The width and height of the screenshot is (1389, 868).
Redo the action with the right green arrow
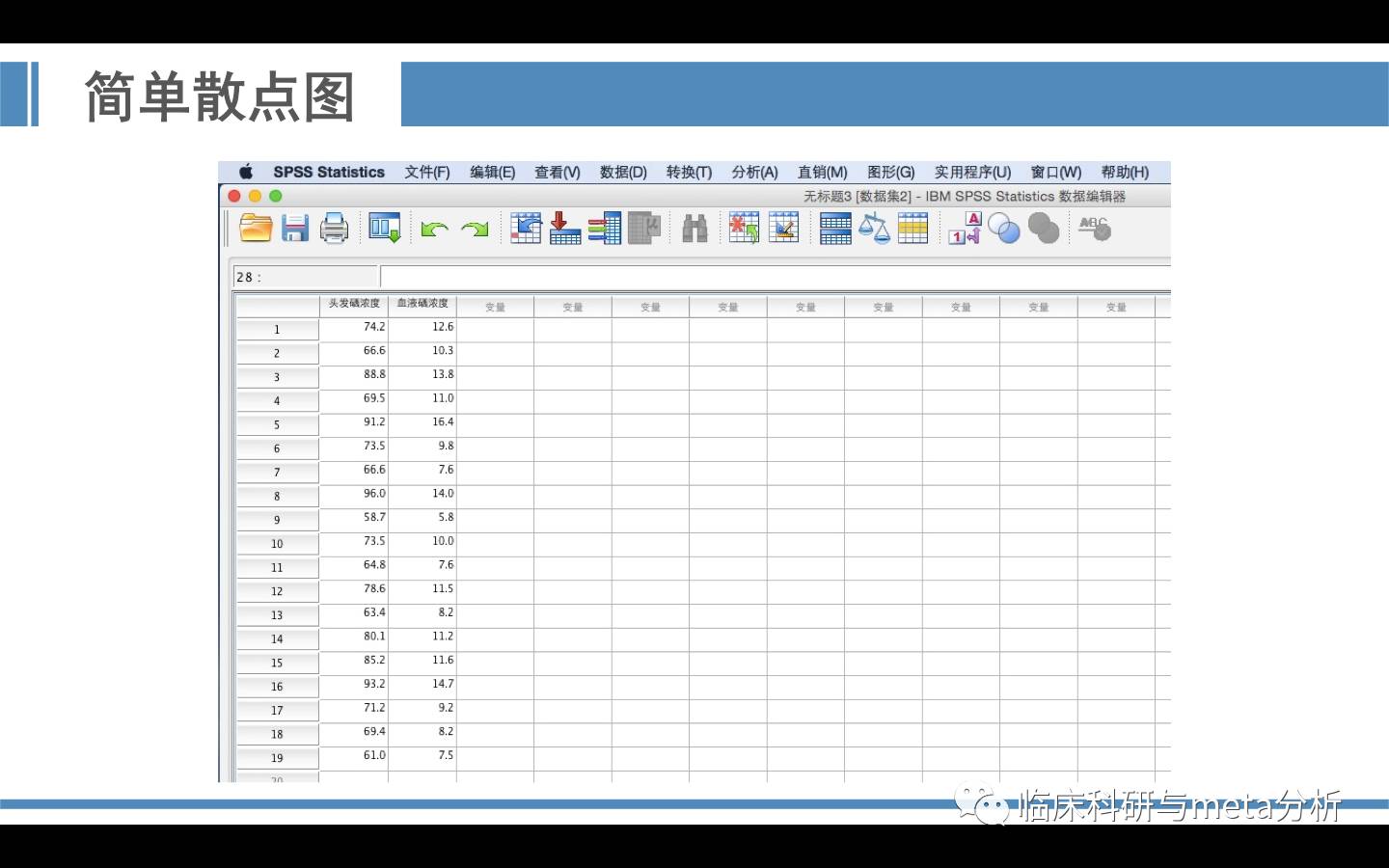[475, 229]
